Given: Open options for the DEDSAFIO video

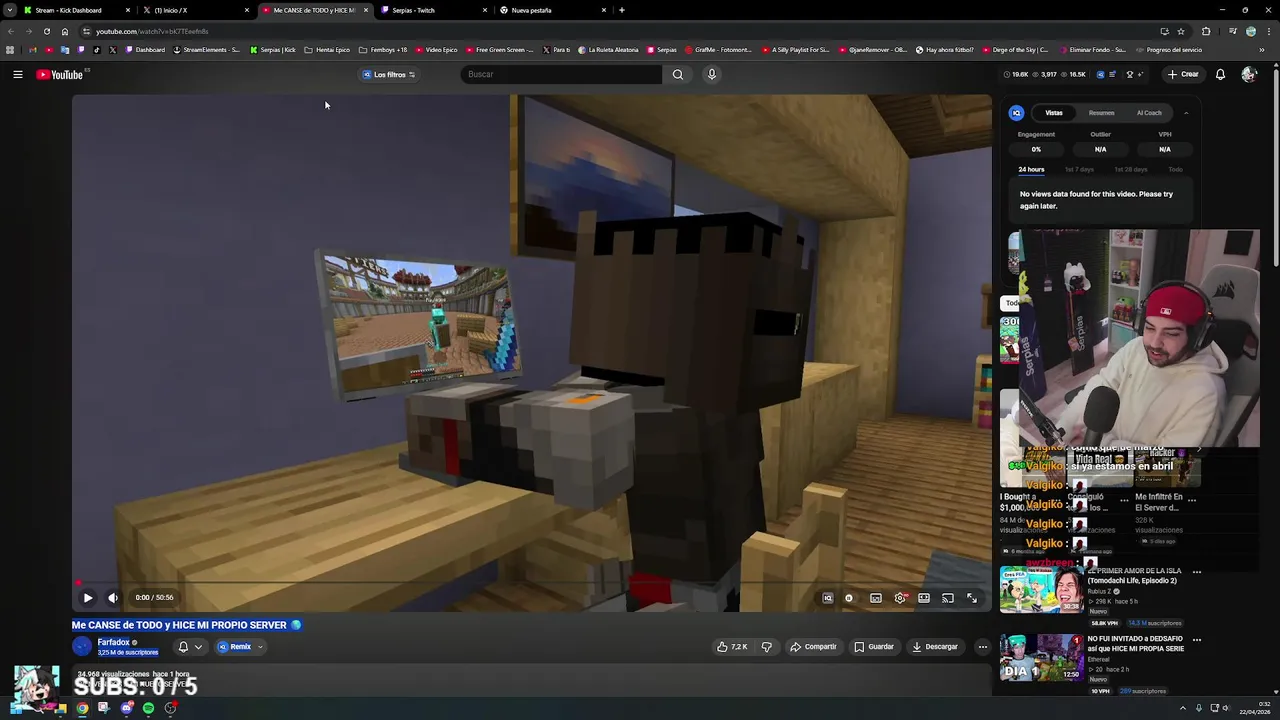Looking at the screenshot, I should click(1197, 639).
